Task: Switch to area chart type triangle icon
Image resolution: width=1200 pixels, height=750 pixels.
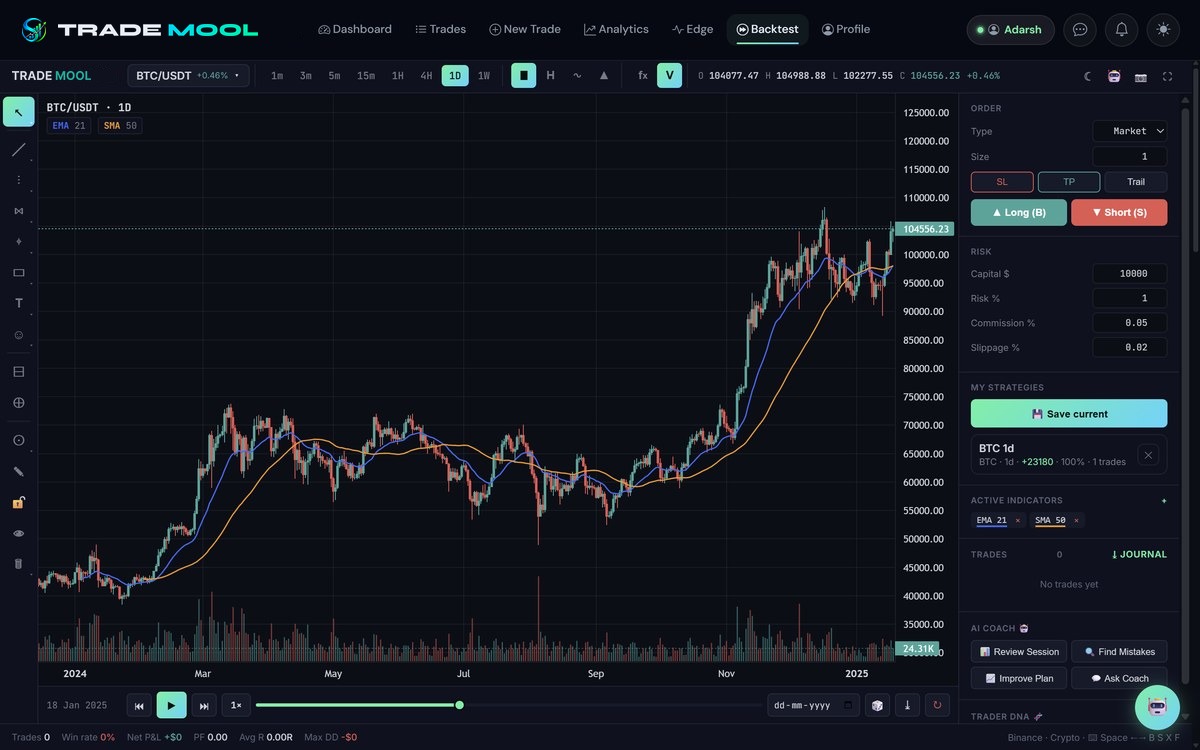Action: [604, 75]
